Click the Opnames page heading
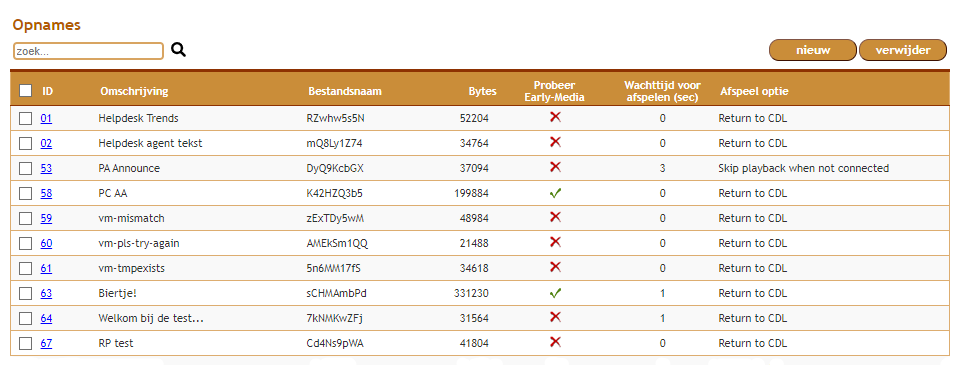This screenshot has height=365, width=960. pos(47,25)
